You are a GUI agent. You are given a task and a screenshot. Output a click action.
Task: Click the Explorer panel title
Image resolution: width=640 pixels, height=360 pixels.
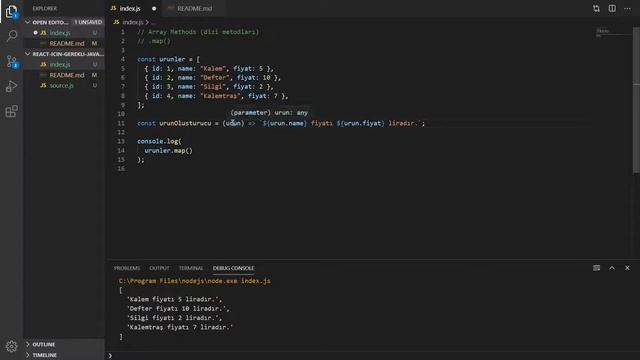[x=45, y=9]
